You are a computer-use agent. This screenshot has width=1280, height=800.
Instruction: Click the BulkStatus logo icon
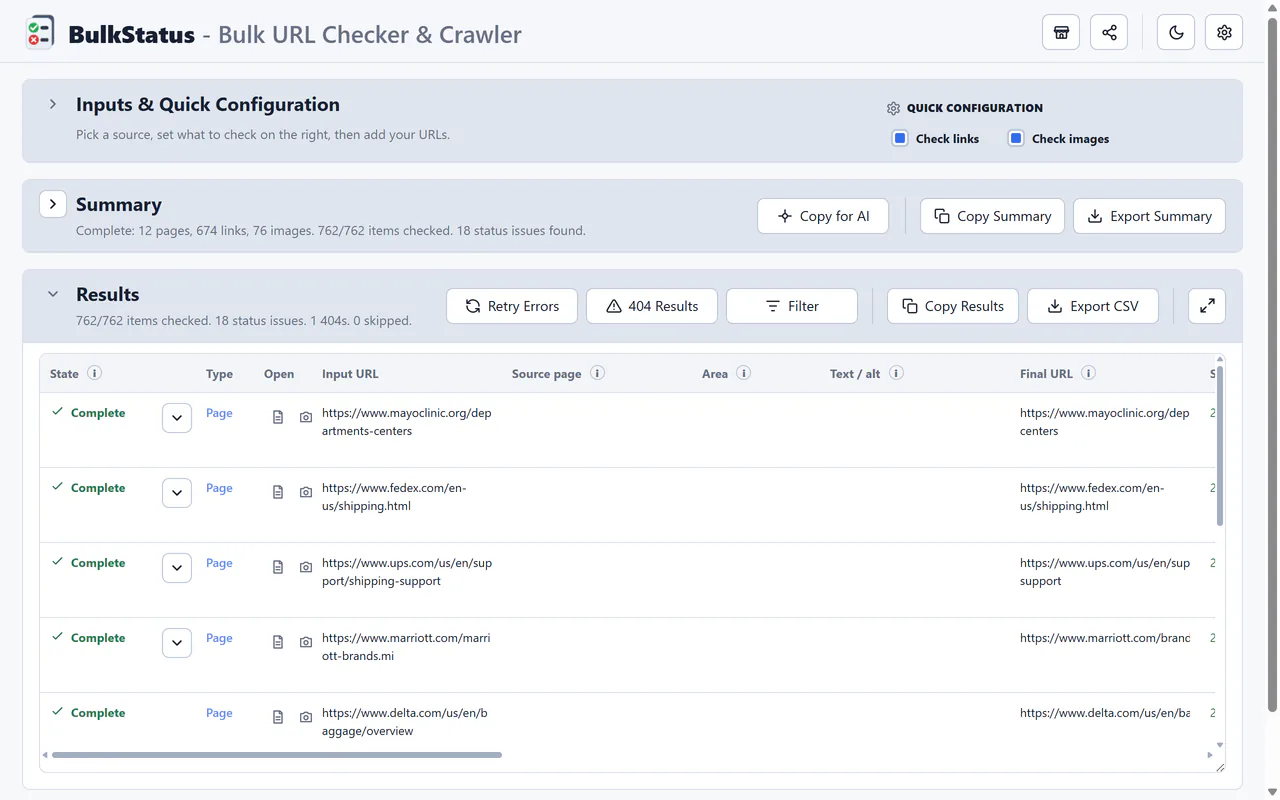pos(40,33)
